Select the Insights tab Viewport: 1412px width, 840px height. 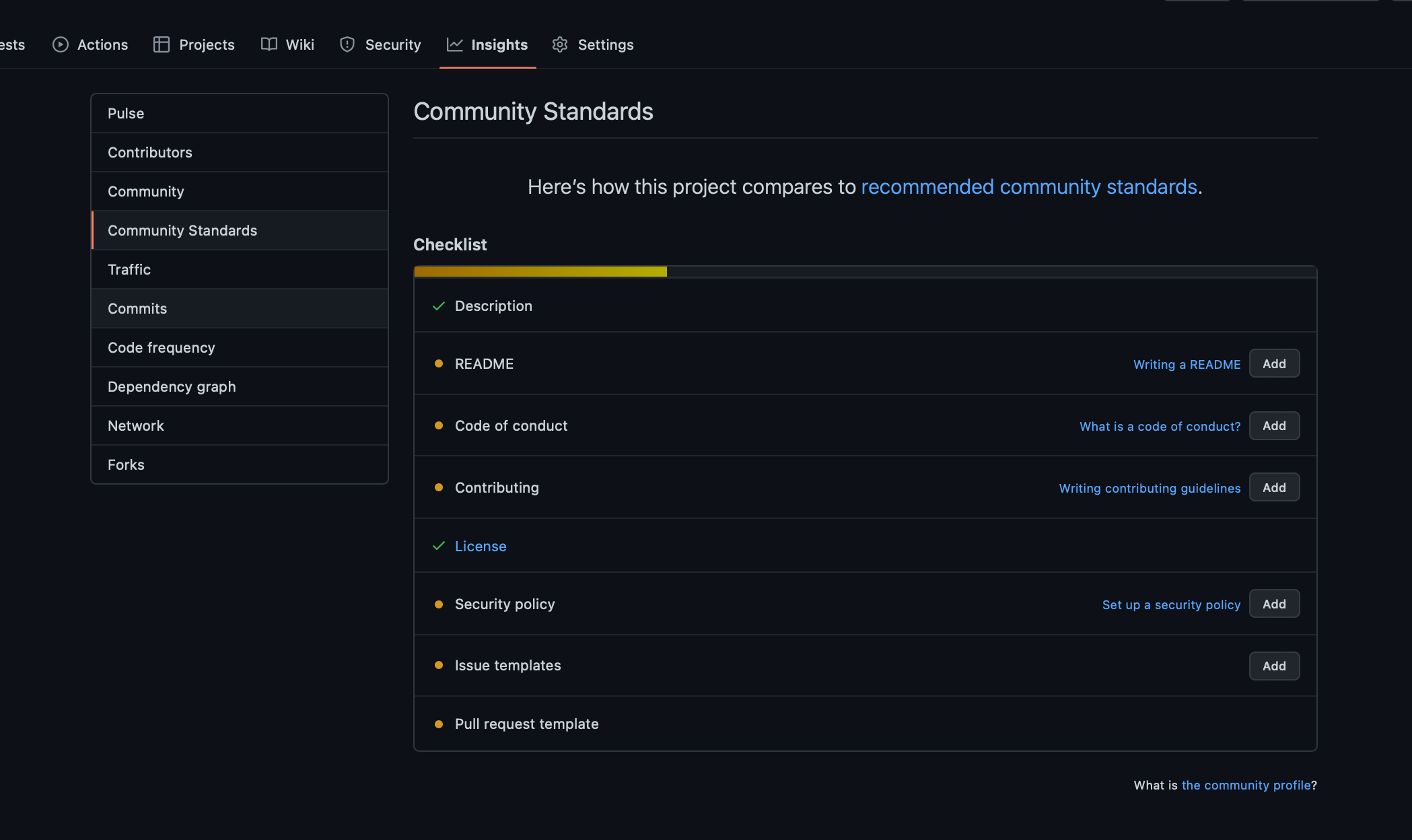click(487, 44)
